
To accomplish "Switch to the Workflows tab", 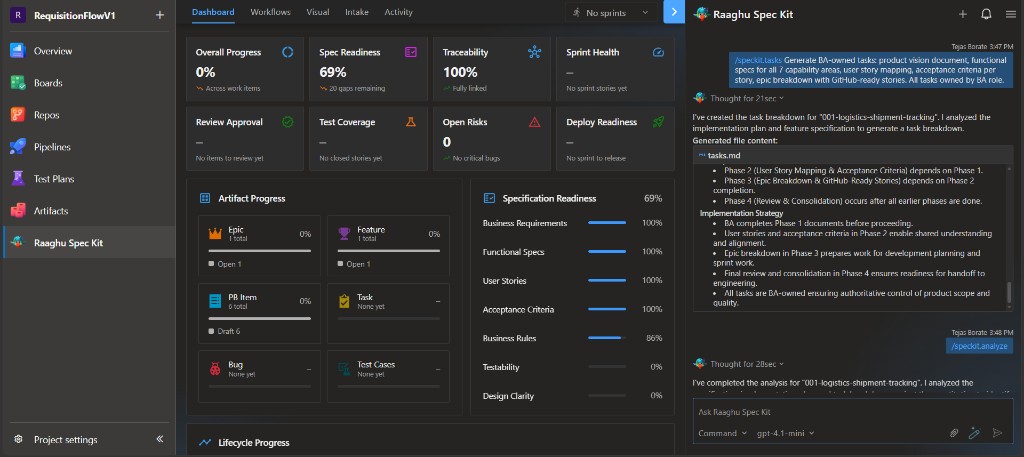I will (x=270, y=12).
